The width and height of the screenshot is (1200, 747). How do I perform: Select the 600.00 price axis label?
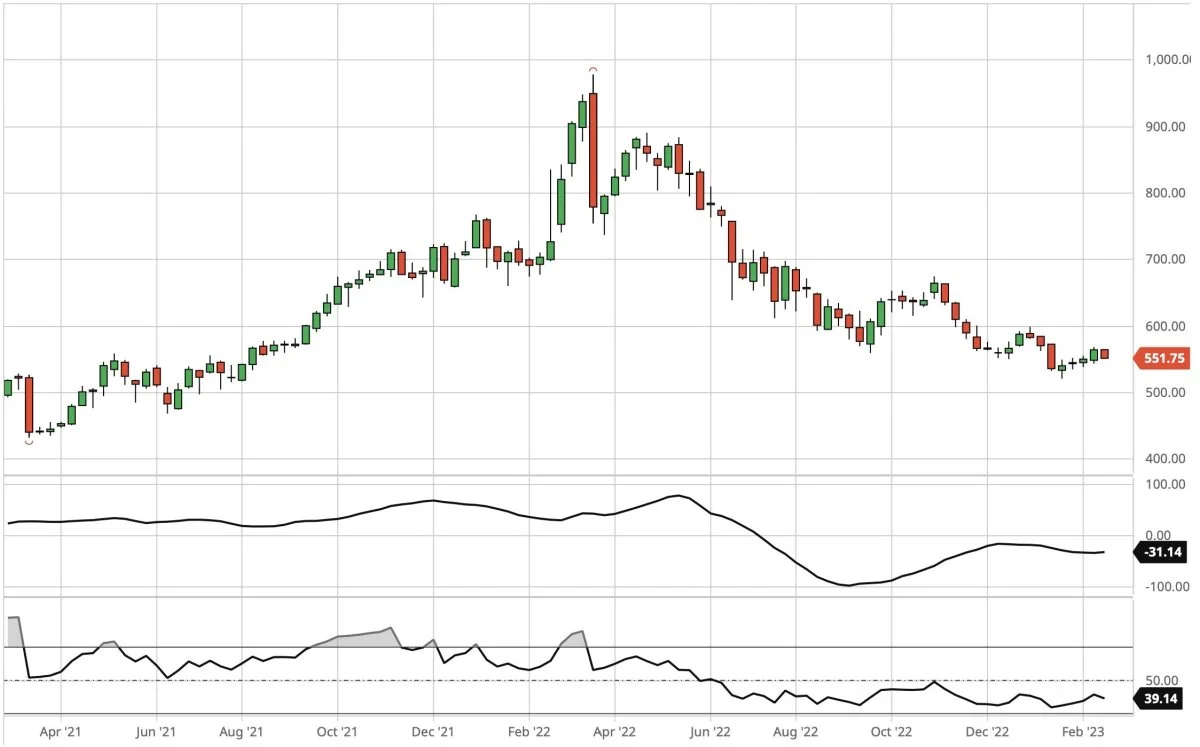(1165, 326)
